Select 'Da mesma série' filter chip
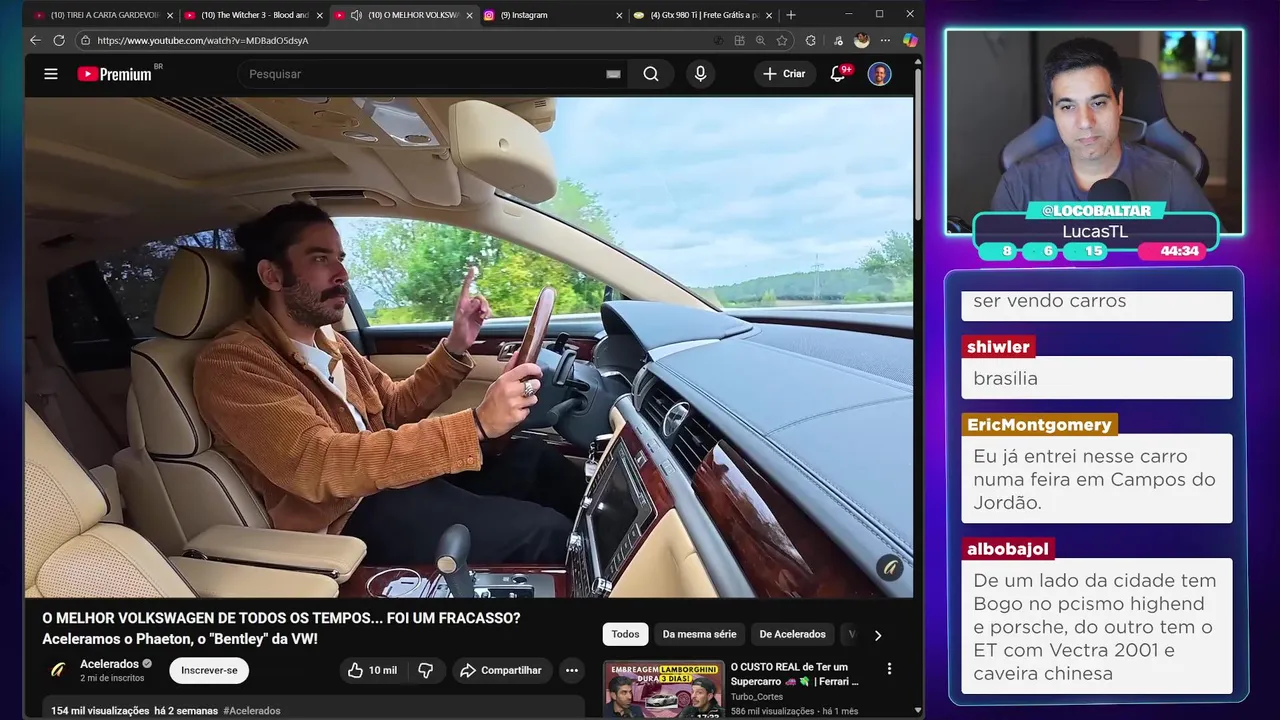This screenshot has width=1280, height=720. (699, 634)
